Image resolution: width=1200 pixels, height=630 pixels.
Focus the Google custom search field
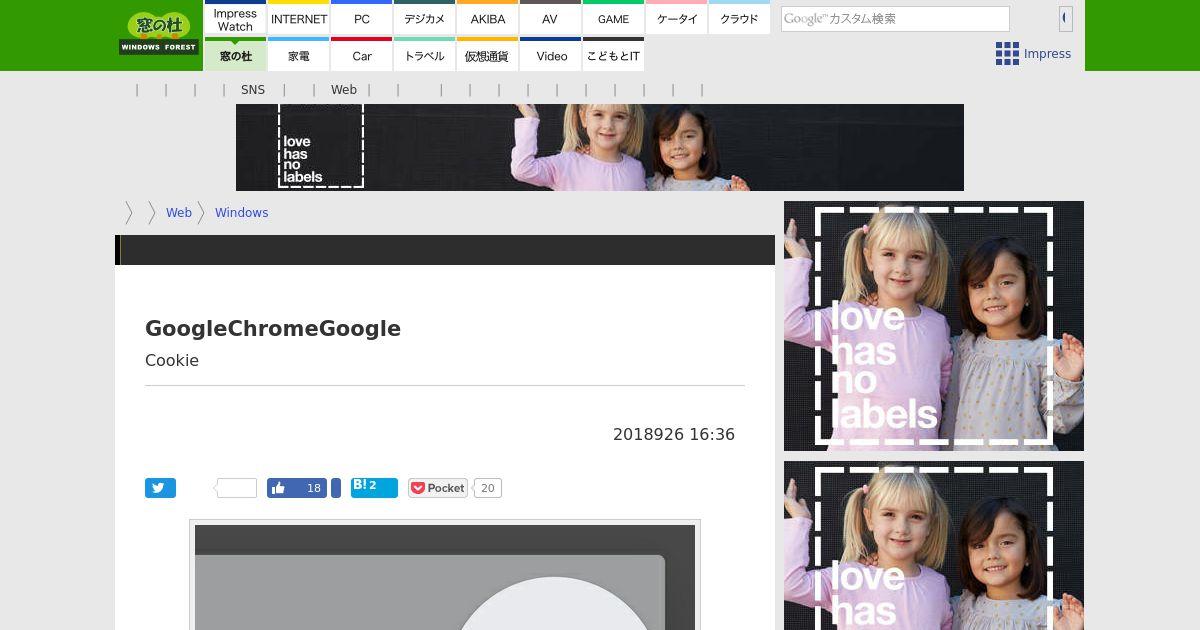pos(895,18)
